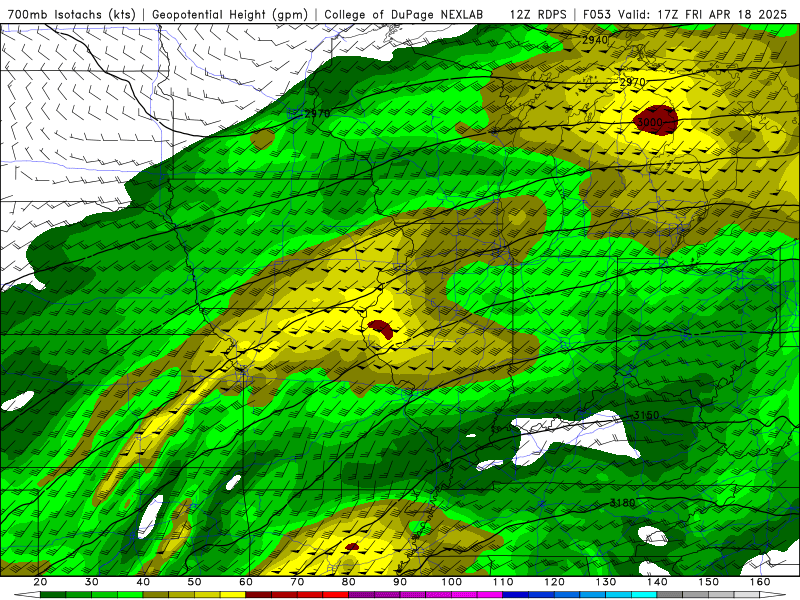The image size is (800, 600).
Task: Click the 60 value on the color scale
Action: [x=246, y=582]
